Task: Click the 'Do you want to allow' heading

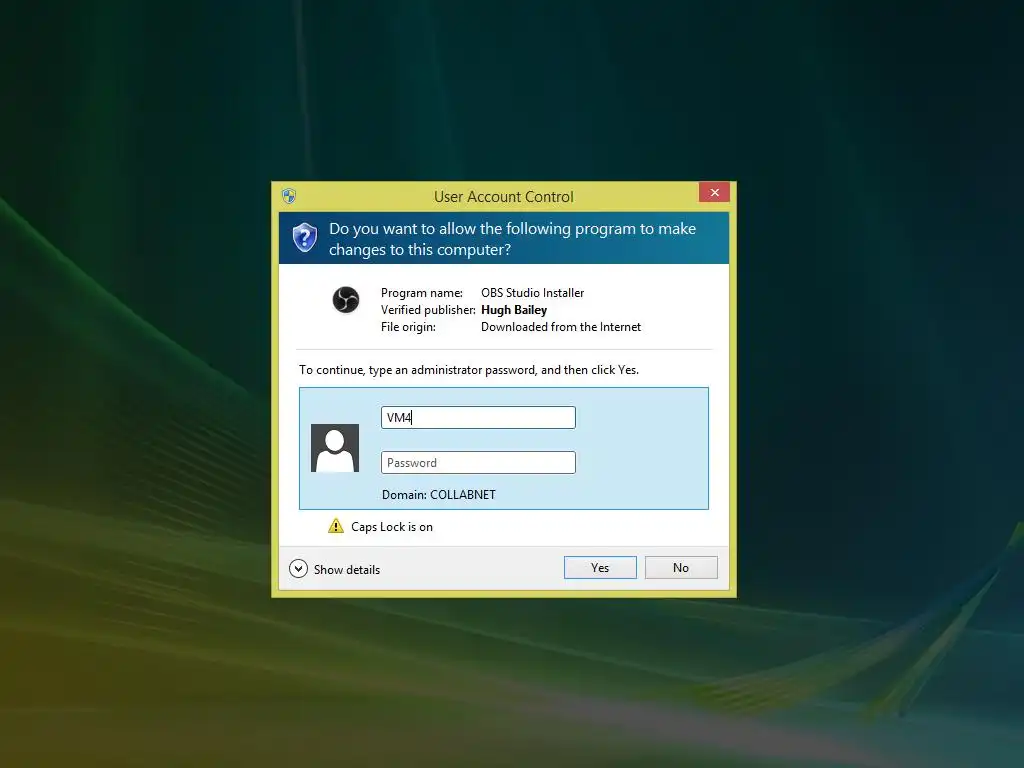Action: point(513,239)
